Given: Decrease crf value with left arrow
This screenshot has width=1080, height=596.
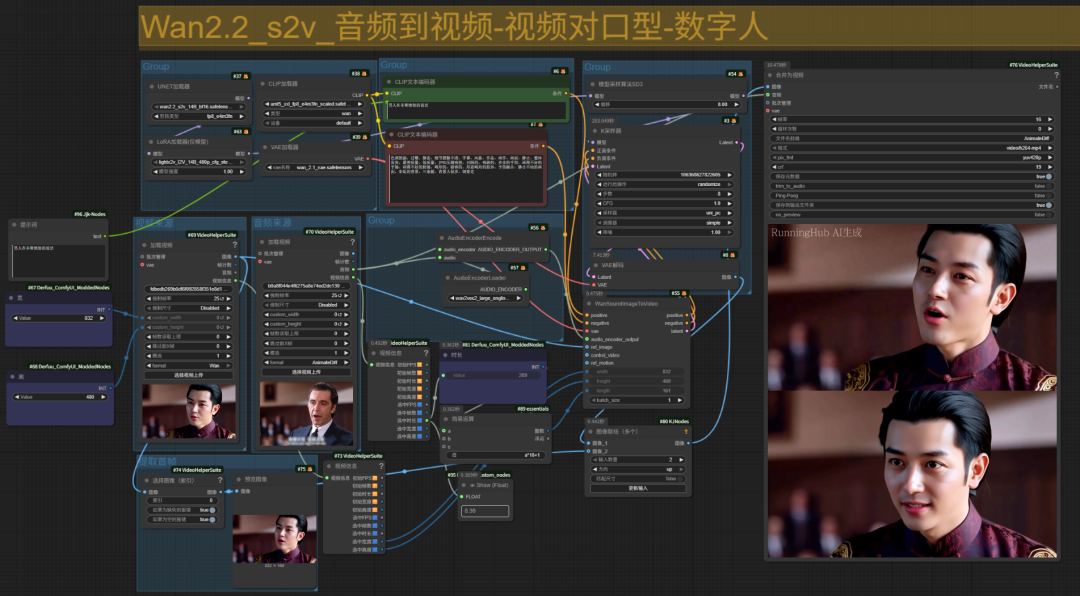Looking at the screenshot, I should pyautogui.click(x=774, y=167).
